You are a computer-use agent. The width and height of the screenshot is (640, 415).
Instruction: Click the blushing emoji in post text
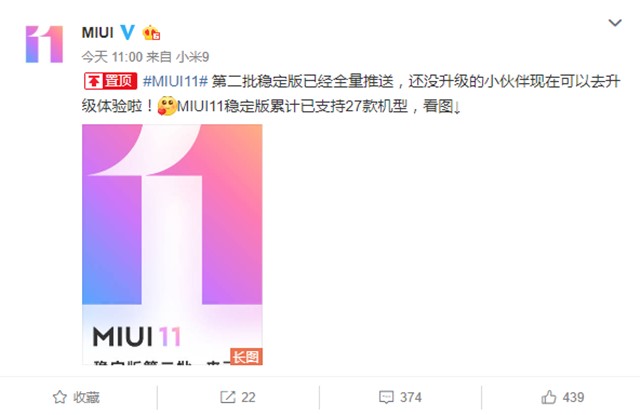[167, 106]
